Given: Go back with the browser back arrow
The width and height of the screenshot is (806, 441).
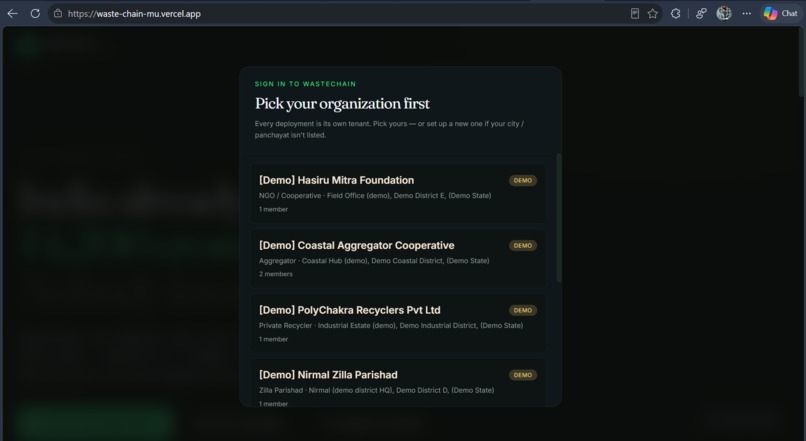Looking at the screenshot, I should tap(13, 14).
